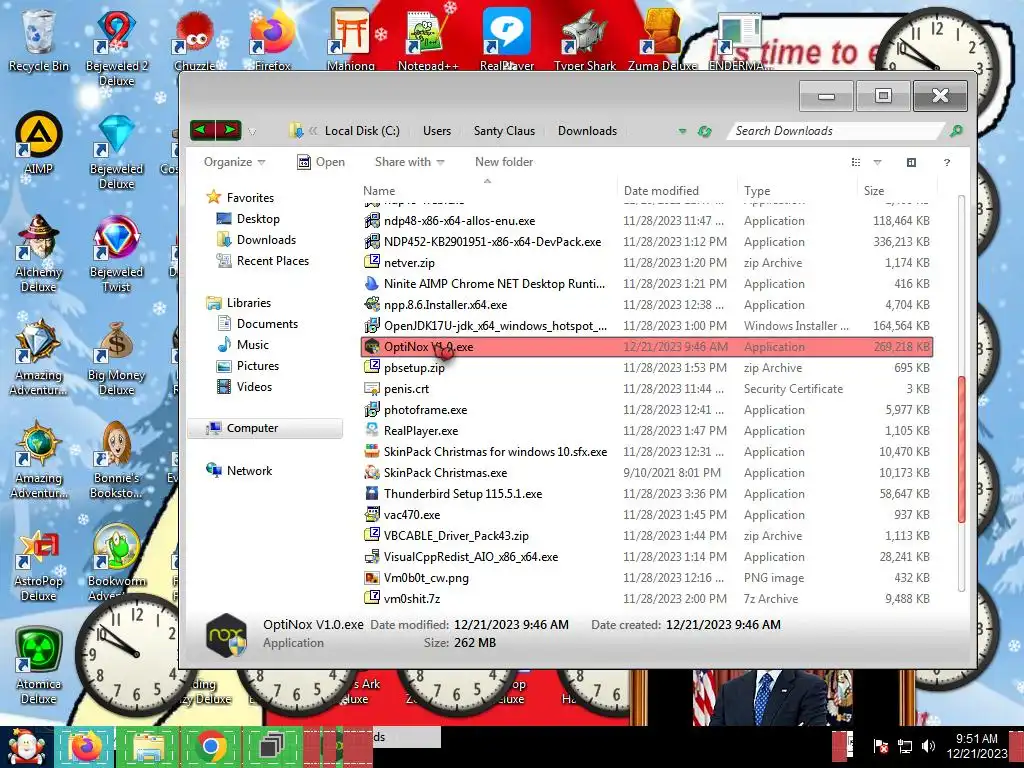
Task: Click Downloads in the address breadcrumb
Action: tap(587, 131)
